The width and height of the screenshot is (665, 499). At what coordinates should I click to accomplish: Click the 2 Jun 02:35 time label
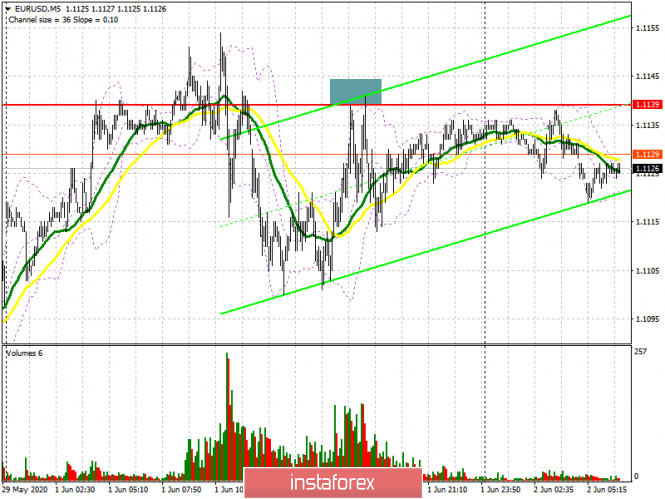(x=556, y=490)
